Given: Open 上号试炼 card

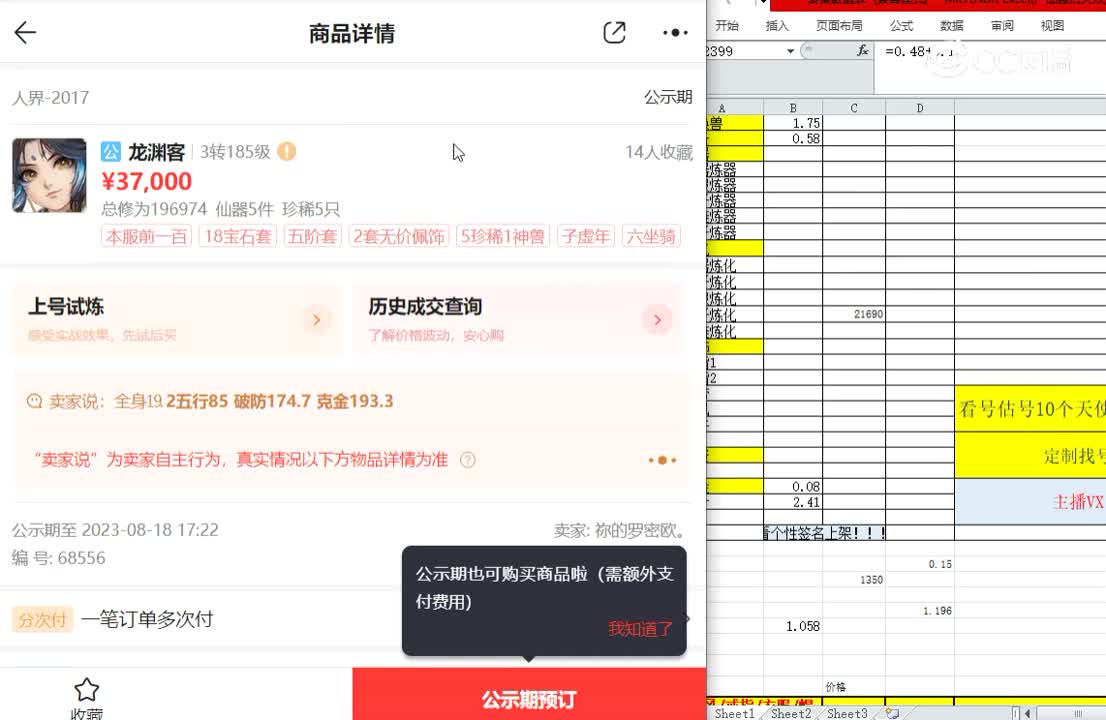Looking at the screenshot, I should (x=177, y=319).
